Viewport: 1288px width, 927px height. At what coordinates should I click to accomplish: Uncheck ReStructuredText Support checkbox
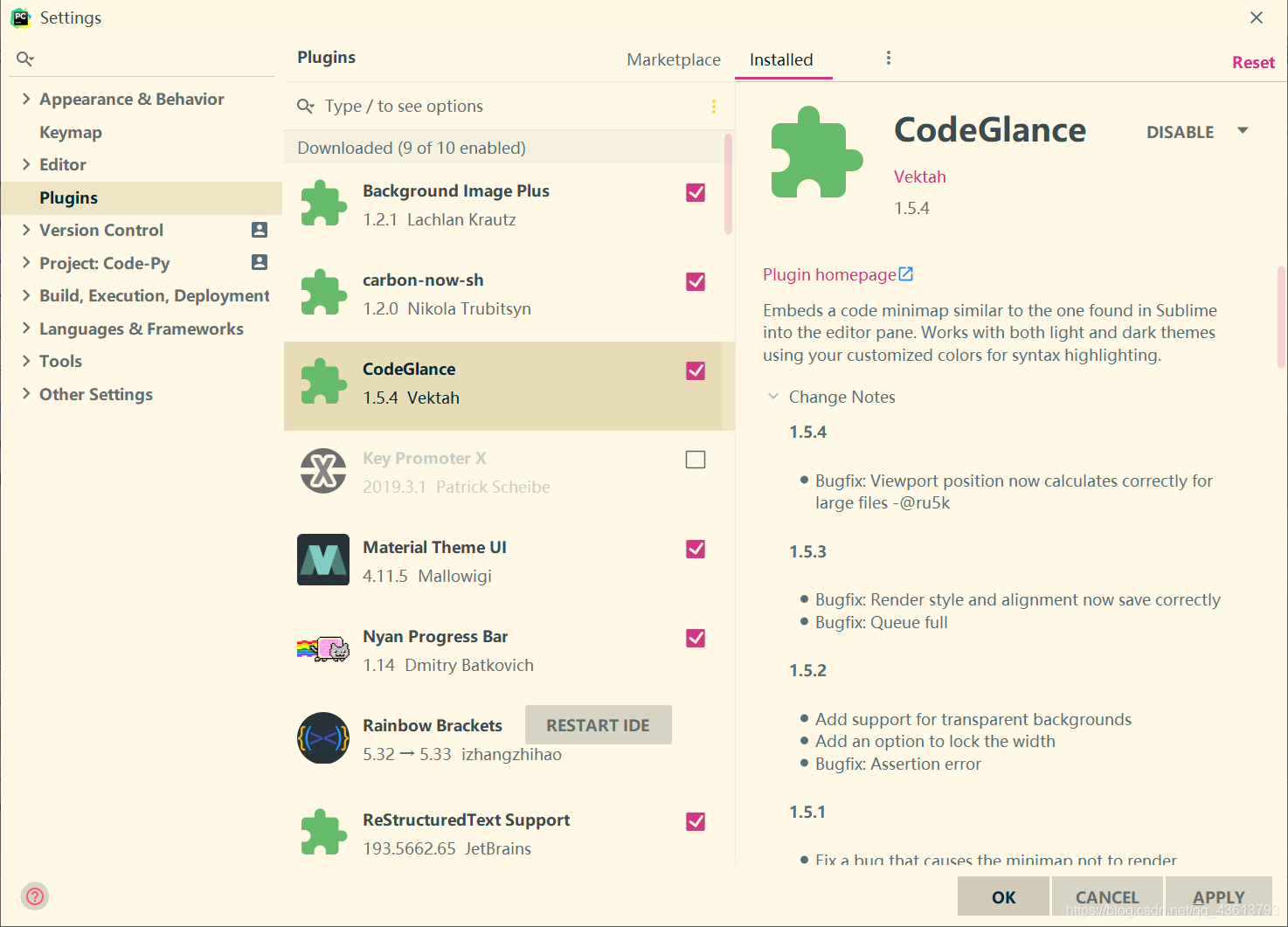coord(696,821)
